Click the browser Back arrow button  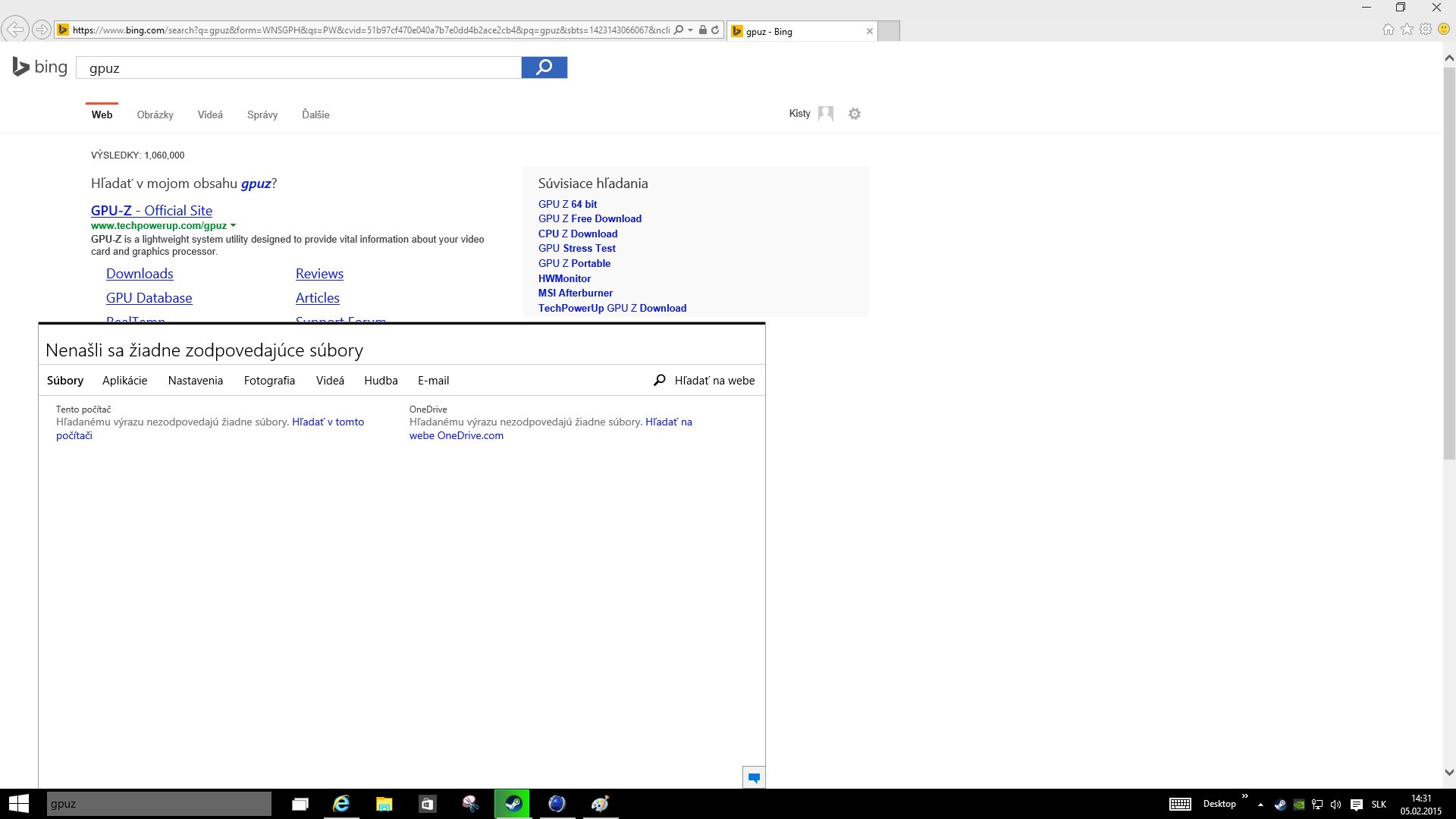click(x=15, y=30)
